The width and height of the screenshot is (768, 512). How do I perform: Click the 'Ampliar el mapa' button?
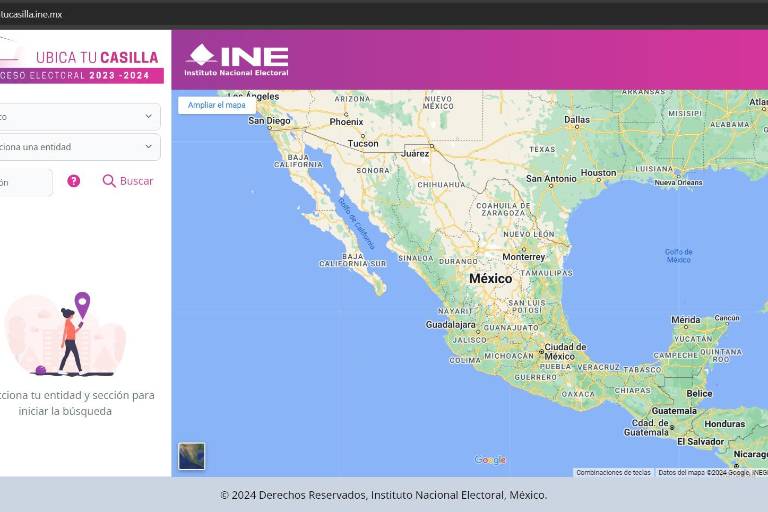tap(217, 105)
